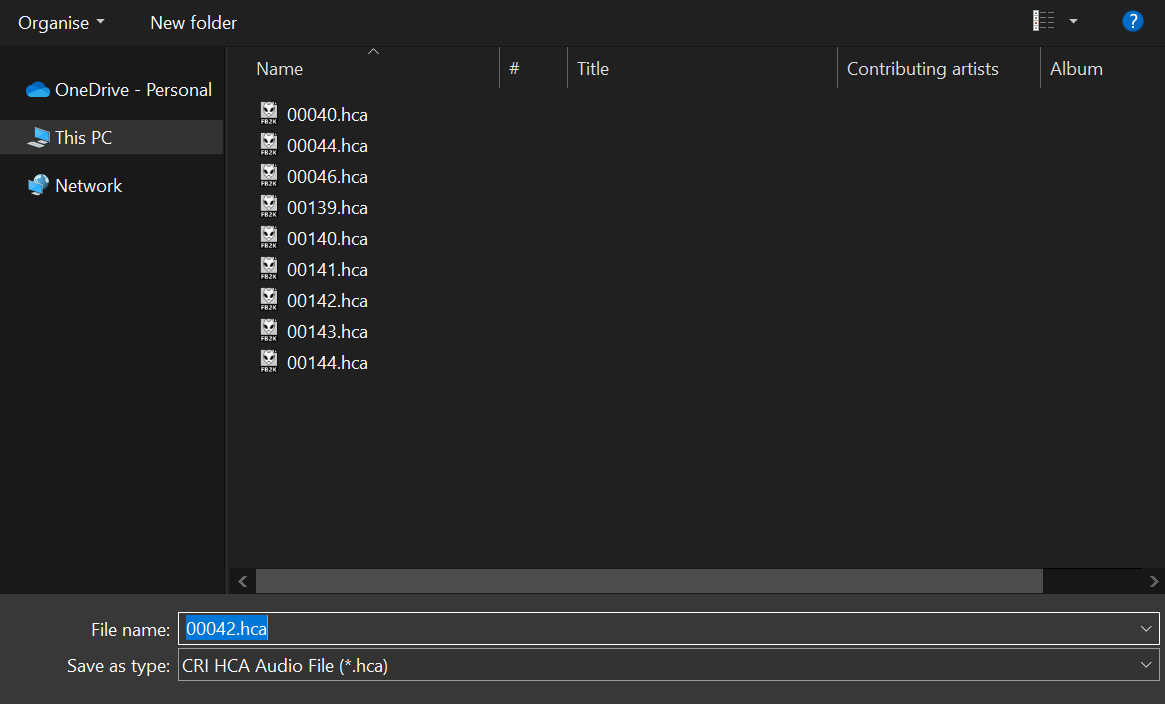
Task: Select file name 00046.hca
Action: click(x=327, y=177)
